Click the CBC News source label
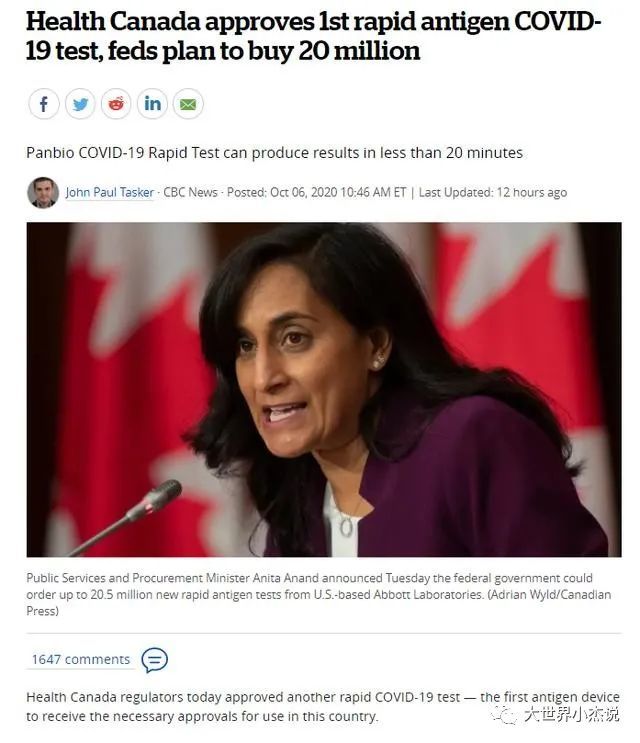 coord(190,192)
